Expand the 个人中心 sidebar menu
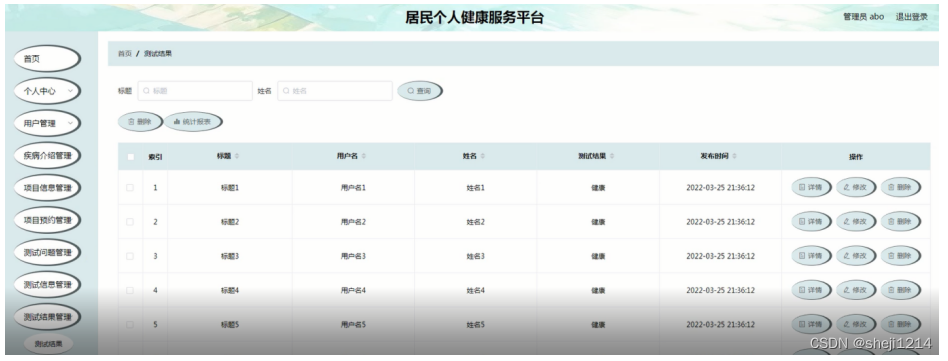Viewport: 948px width, 361px height. tap(47, 91)
